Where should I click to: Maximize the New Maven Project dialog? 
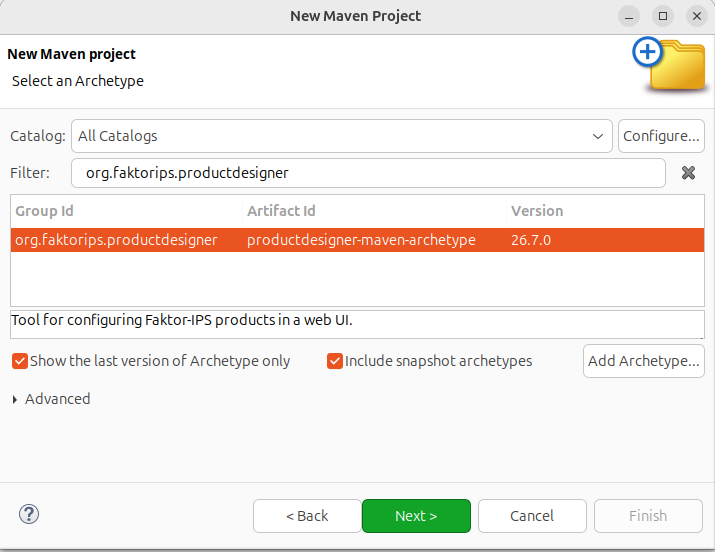coord(663,16)
